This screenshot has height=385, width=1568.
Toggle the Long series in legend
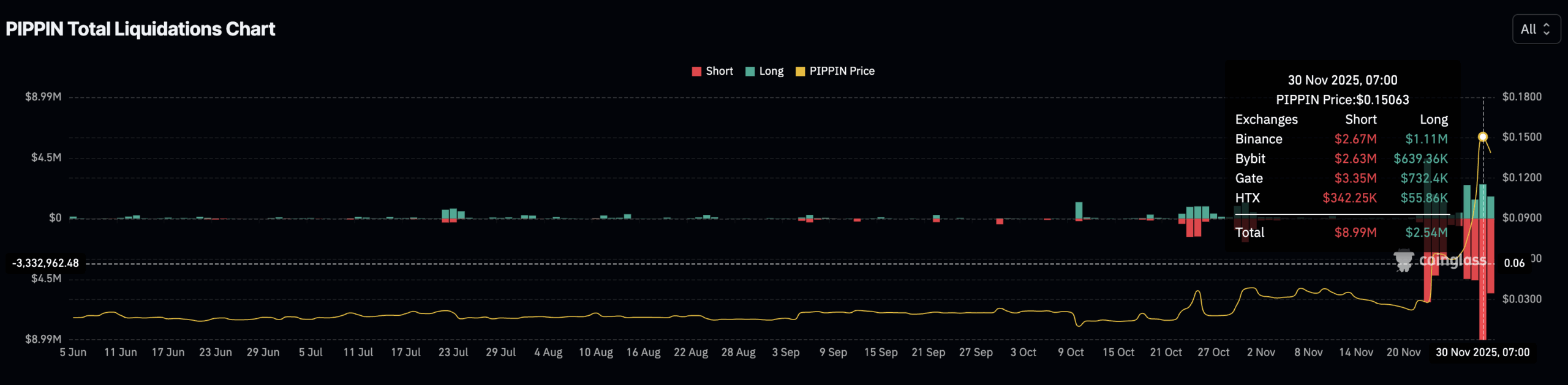coord(764,71)
